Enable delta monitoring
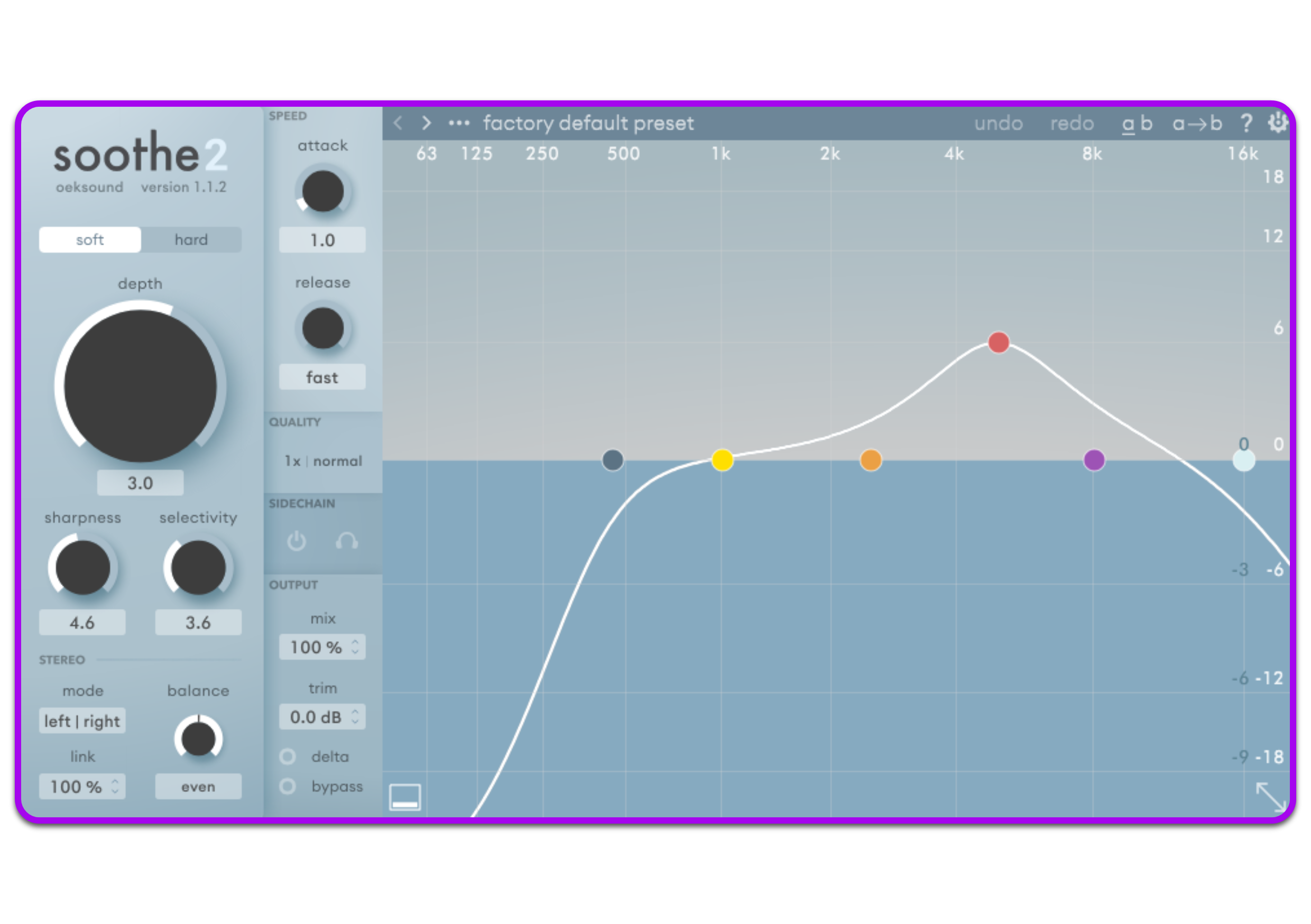This screenshot has width=1311, height=924. click(288, 756)
